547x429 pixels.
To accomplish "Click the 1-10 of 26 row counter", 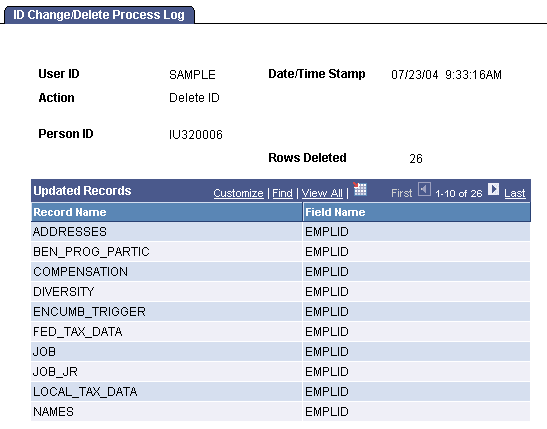I will [x=459, y=194].
